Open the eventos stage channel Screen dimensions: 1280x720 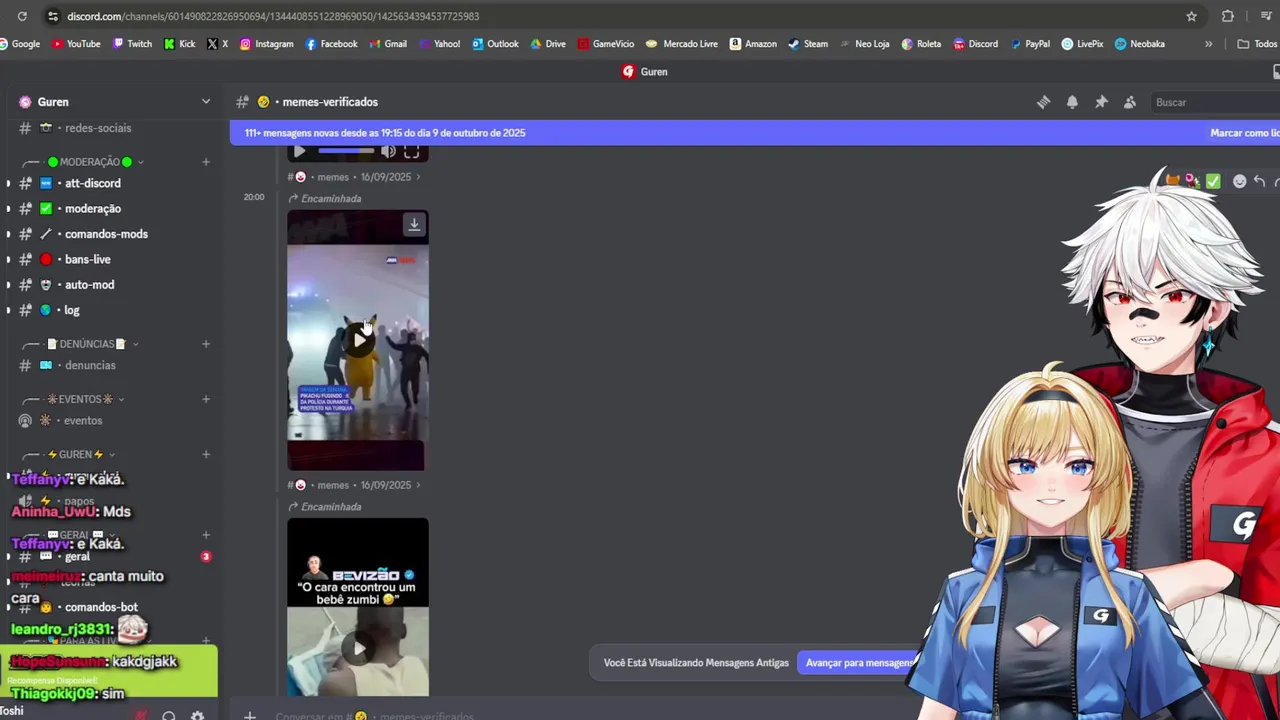(113, 421)
